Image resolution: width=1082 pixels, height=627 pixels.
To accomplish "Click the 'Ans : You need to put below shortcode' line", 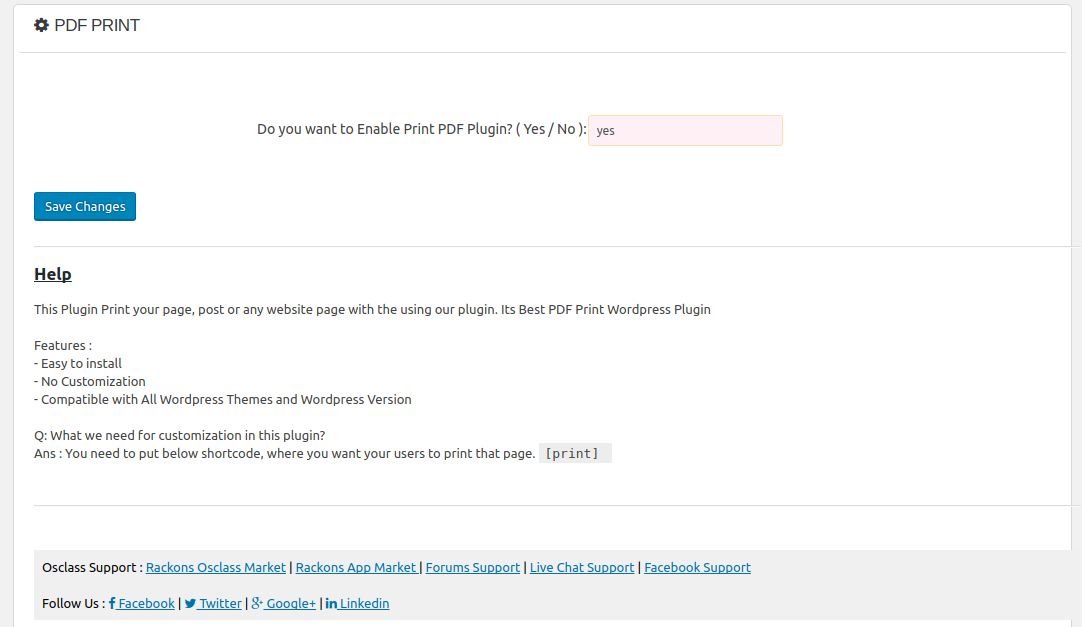I will click(x=284, y=453).
